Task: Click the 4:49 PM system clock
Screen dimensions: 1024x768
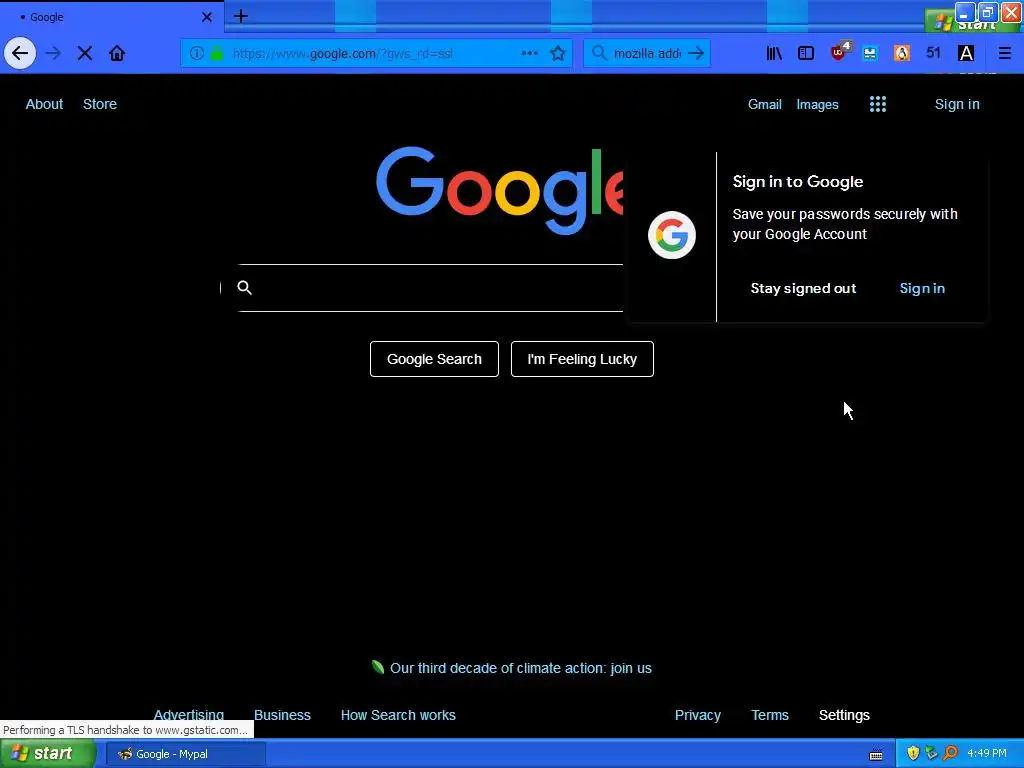Action: pos(987,753)
